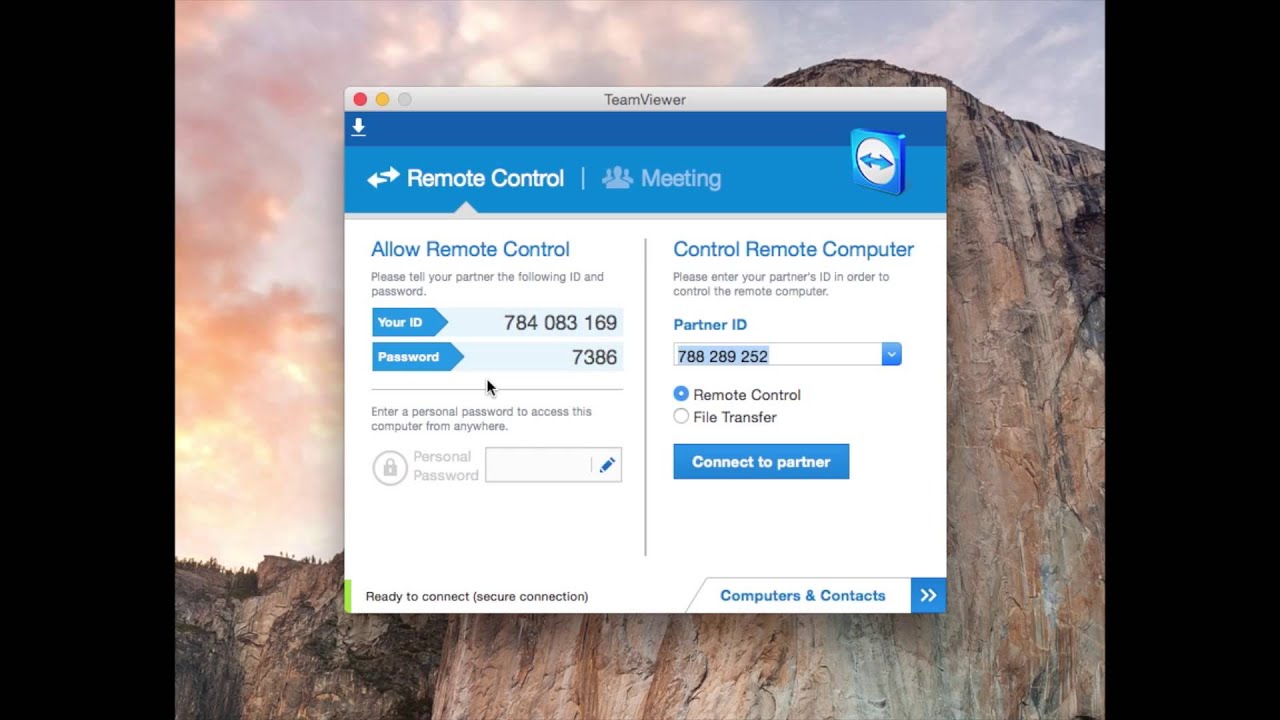
Task: Open Computers & Contacts
Action: point(803,595)
